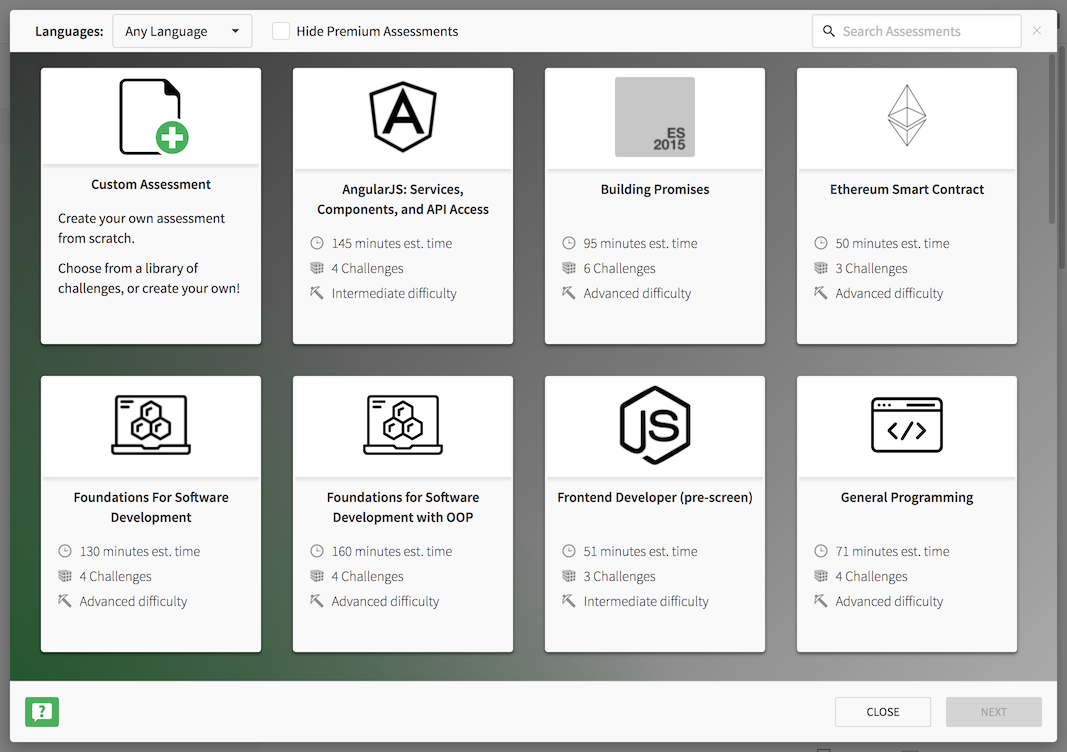Click the ES2015 Building Promises icon
Viewport: 1067px width, 752px height.
click(654, 116)
